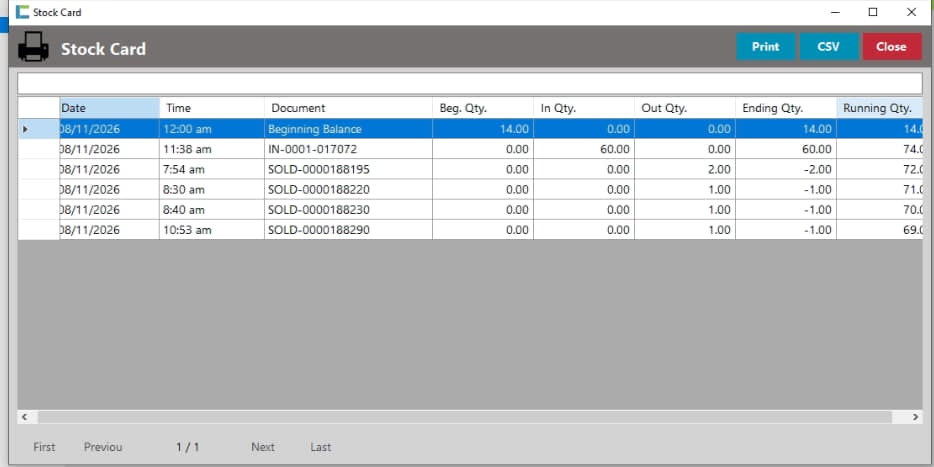
Task: Click the 8:40 am time cell
Action: 212,210
